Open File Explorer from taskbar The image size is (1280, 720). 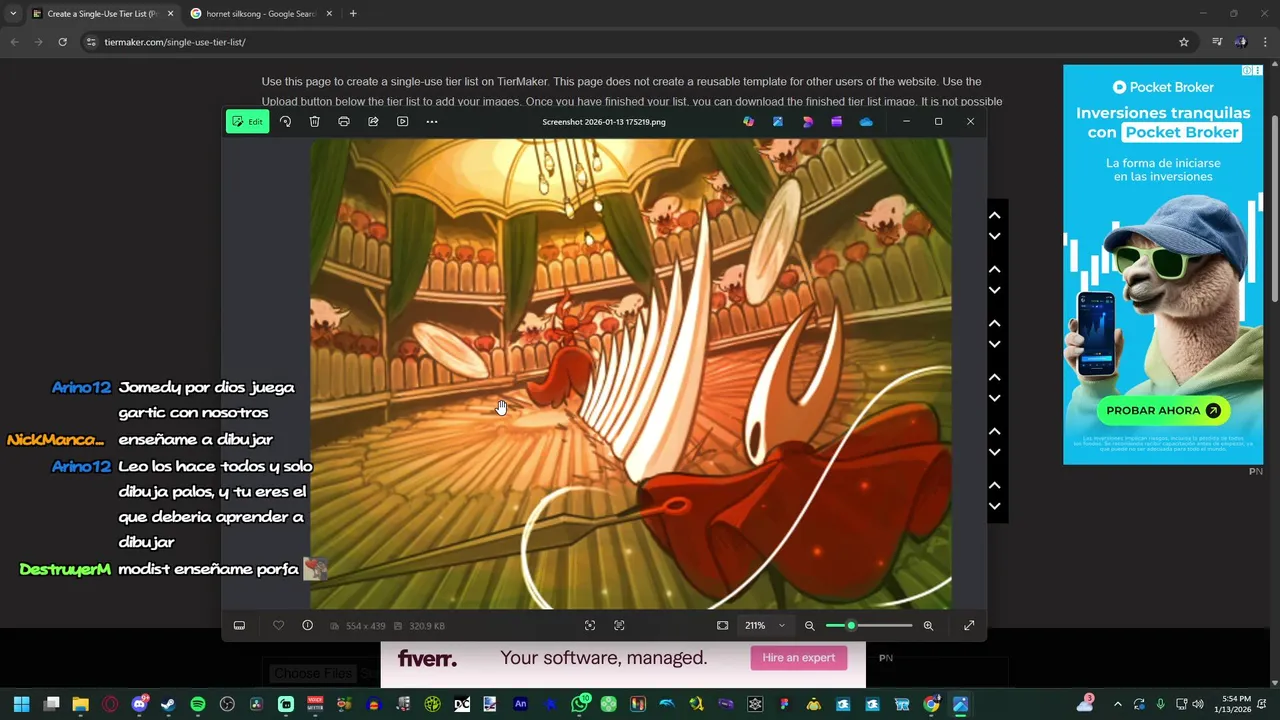[80, 704]
